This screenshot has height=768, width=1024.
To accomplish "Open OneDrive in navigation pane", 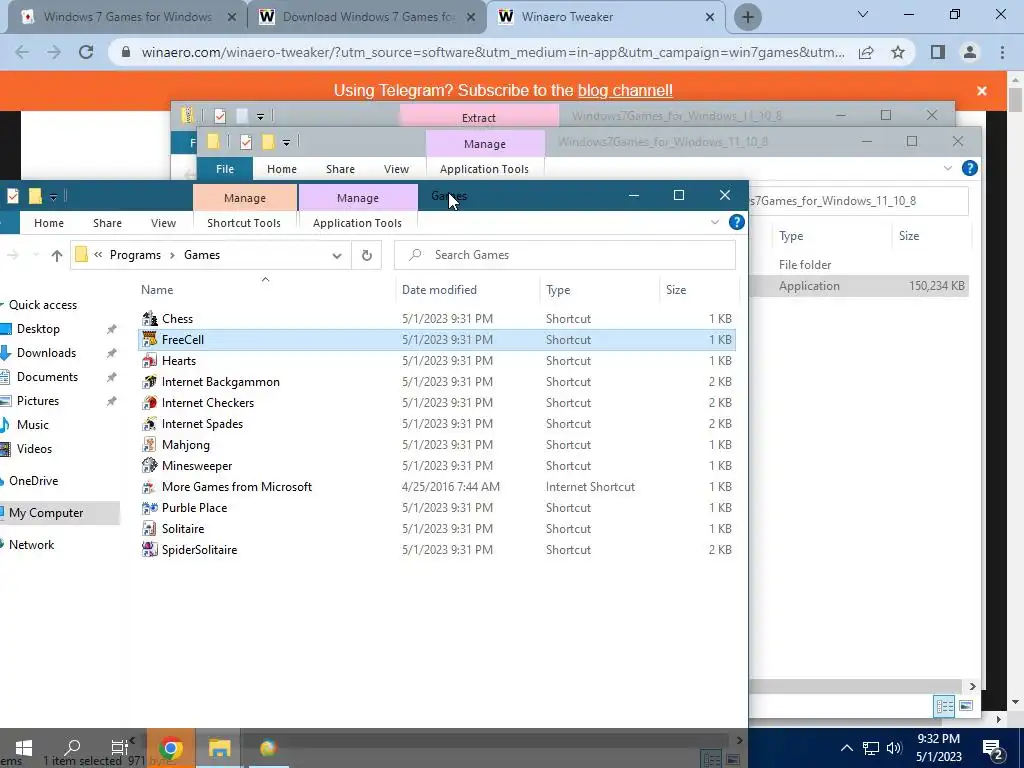I will point(33,481).
